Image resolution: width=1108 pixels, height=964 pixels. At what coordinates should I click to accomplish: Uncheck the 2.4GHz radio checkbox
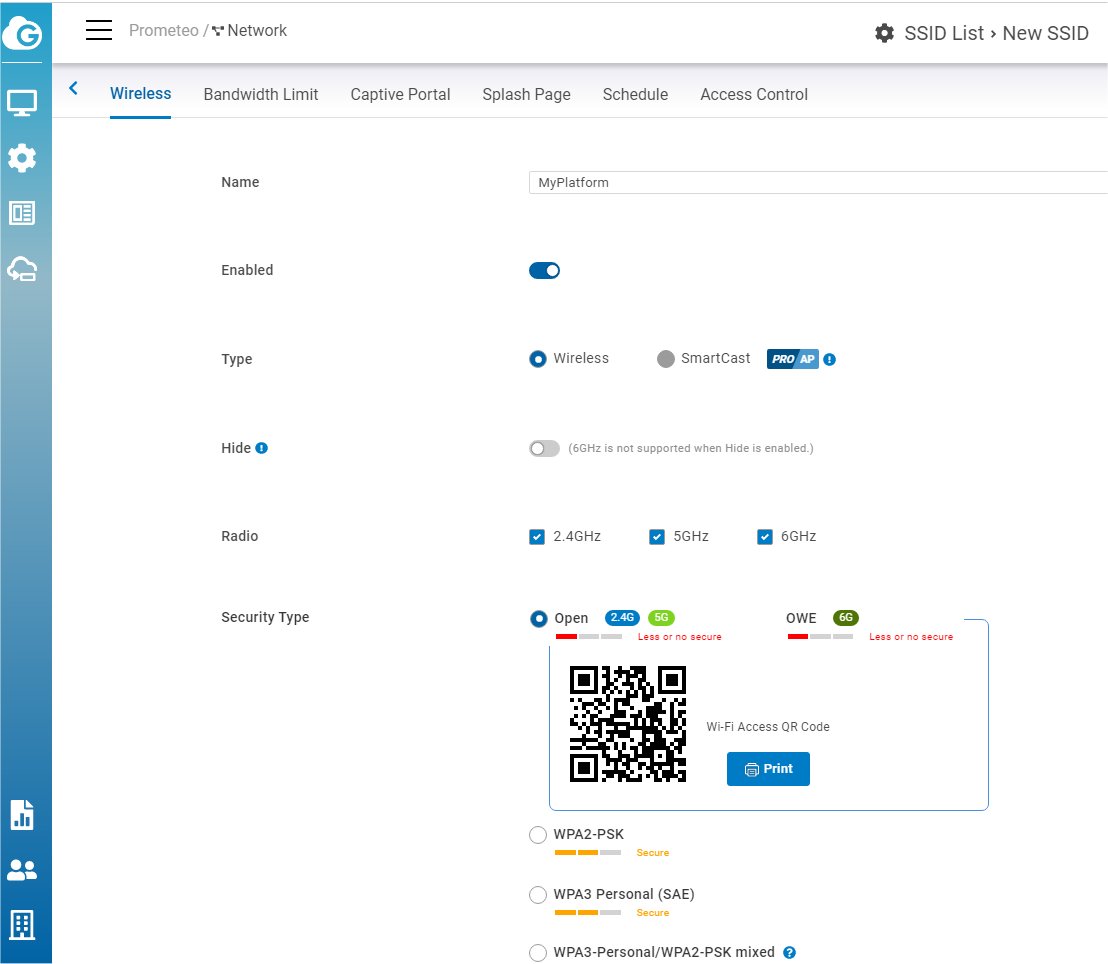[x=537, y=537]
